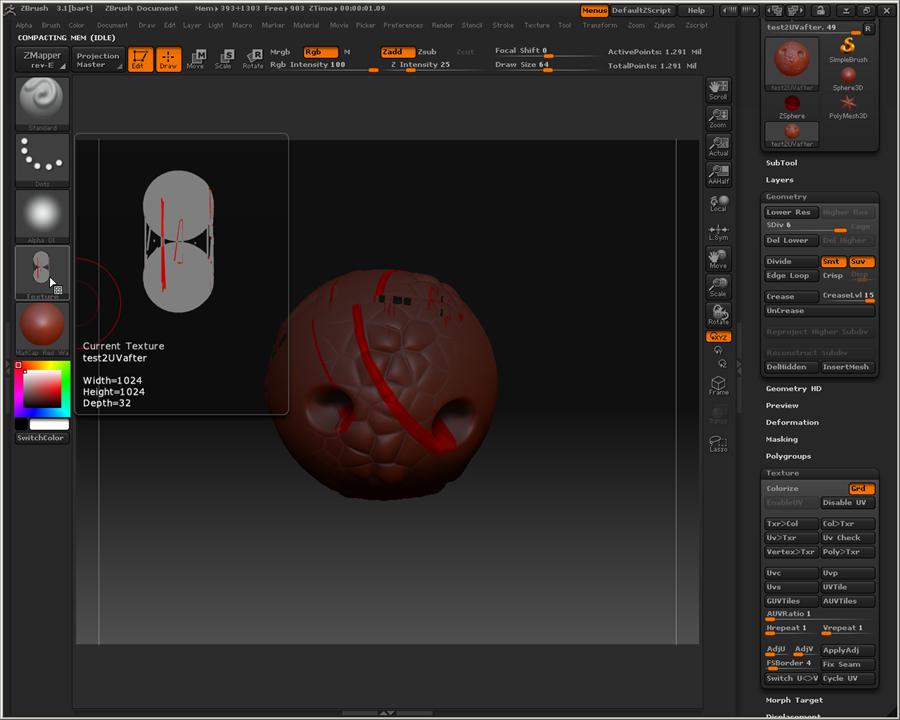Expand the SubTool section

coord(781,162)
